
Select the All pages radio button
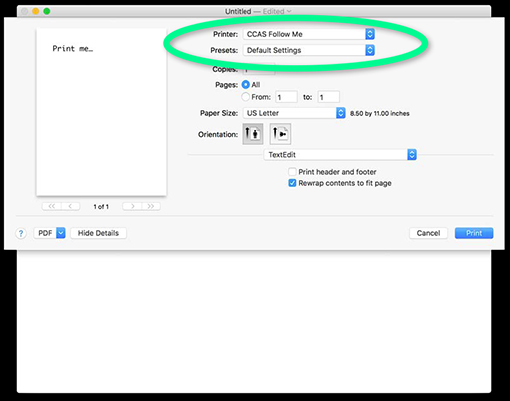(246, 85)
